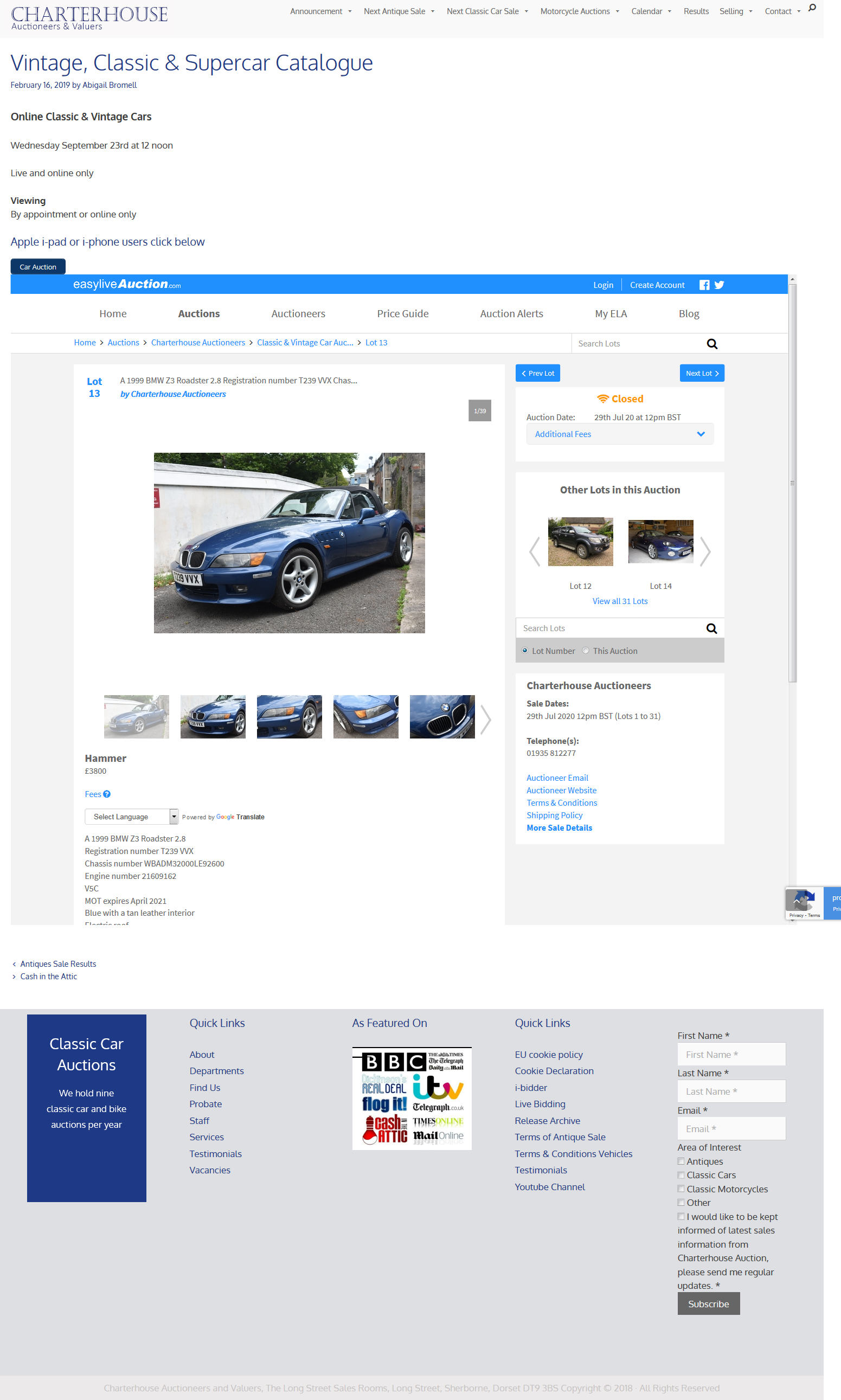Expand the Contact menu
Image resolution: width=841 pixels, height=1400 pixels.
(782, 11)
